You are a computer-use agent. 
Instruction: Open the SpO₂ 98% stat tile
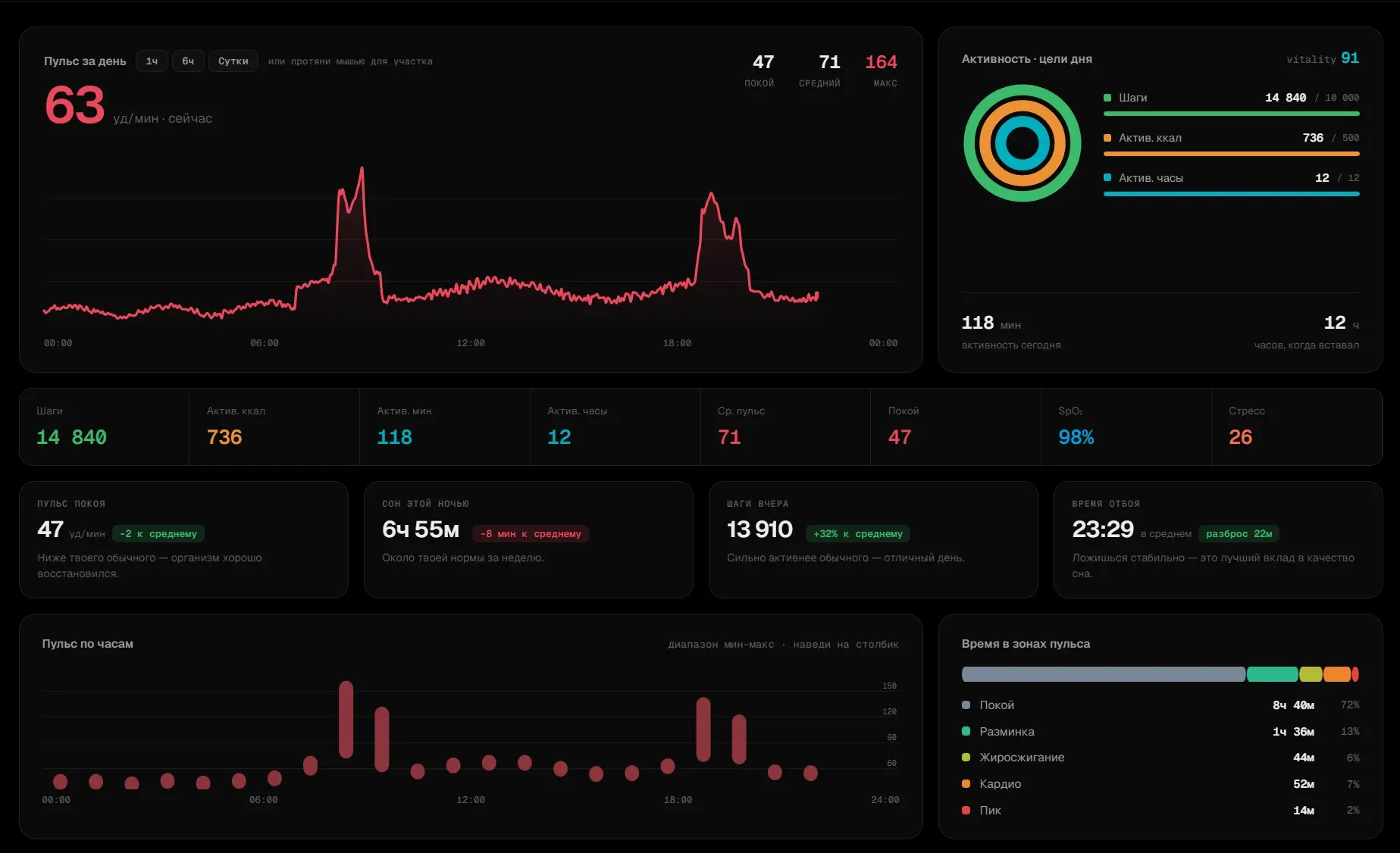[x=1126, y=426]
